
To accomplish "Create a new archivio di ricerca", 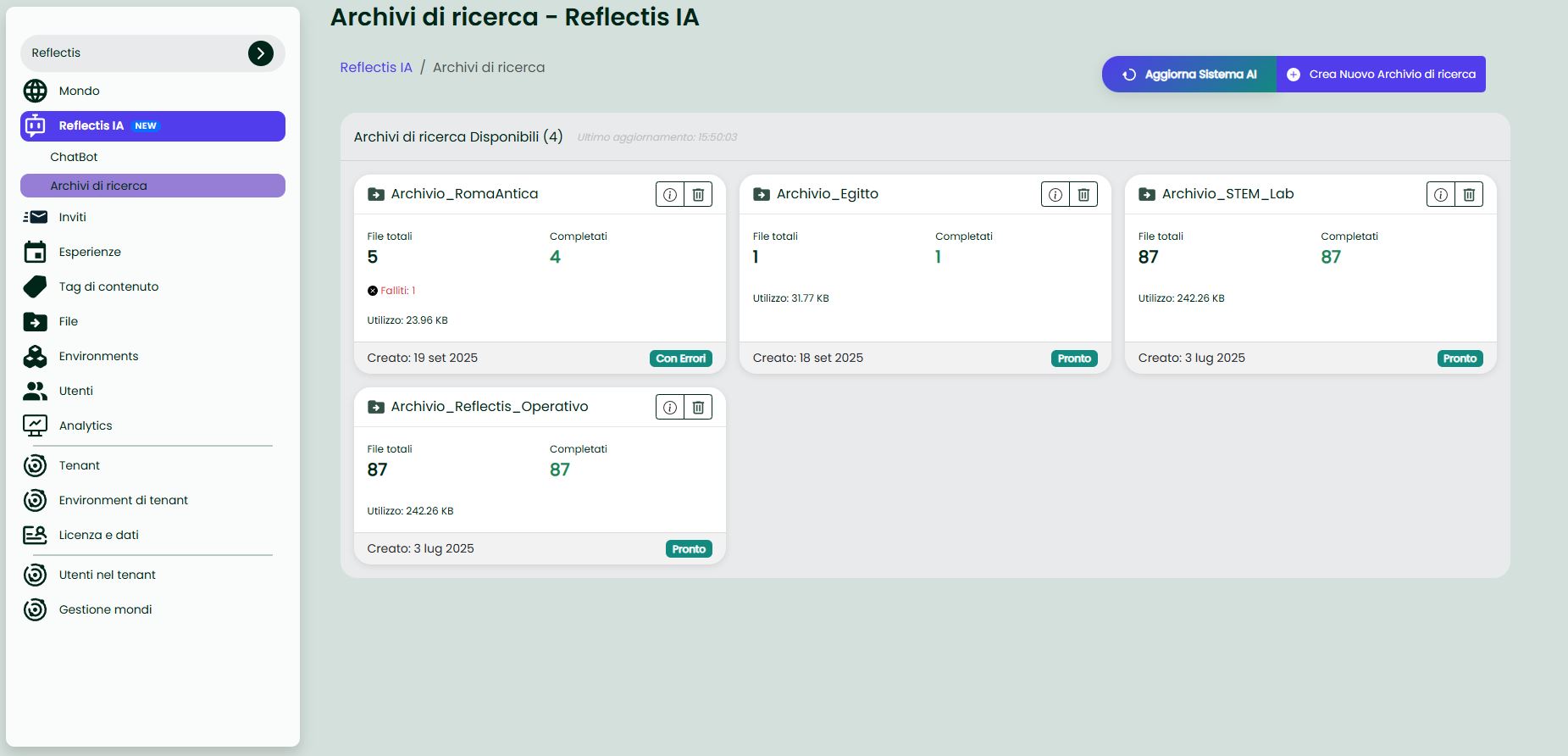I will tap(1381, 75).
